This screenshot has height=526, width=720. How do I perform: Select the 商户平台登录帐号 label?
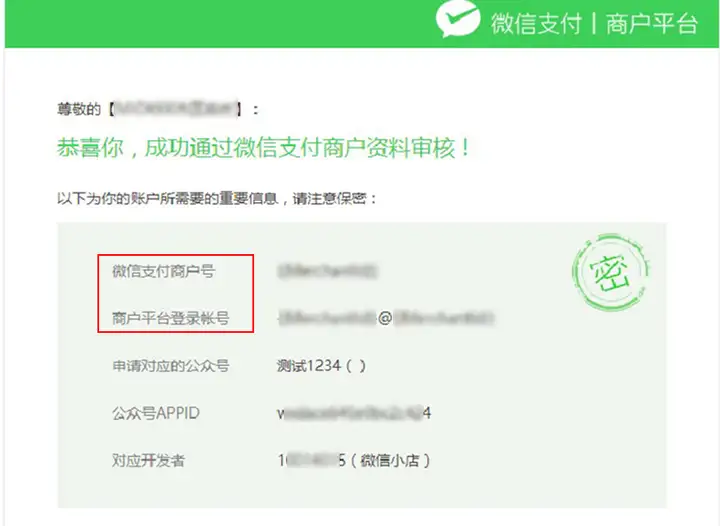(170, 318)
